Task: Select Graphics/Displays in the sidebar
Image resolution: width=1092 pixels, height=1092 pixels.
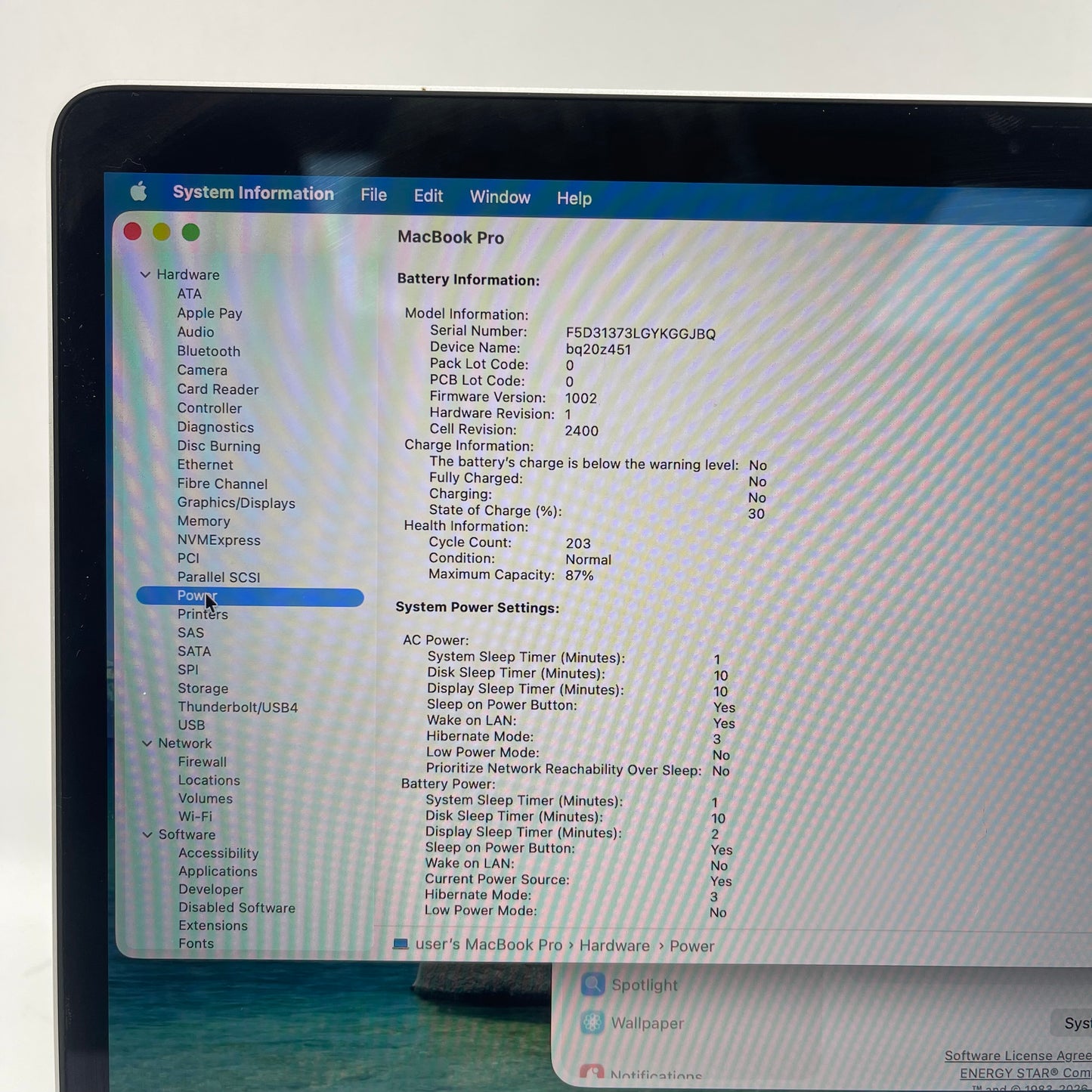Action: (236, 503)
